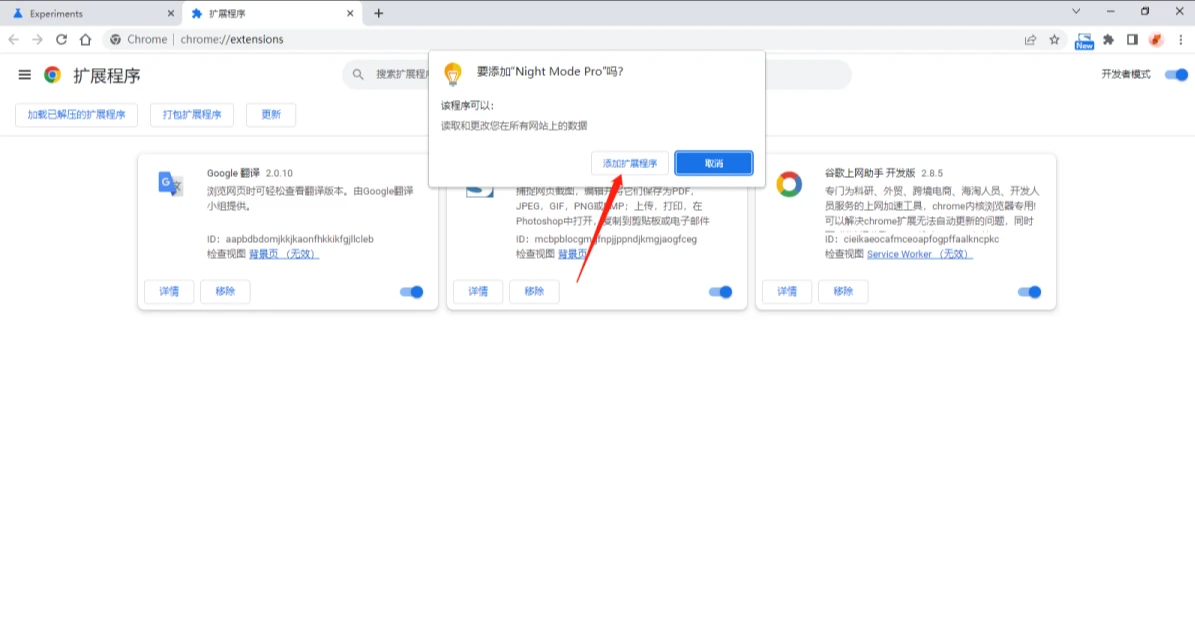Click version number 2.0.10
The image size is (1195, 640).
[x=279, y=174]
